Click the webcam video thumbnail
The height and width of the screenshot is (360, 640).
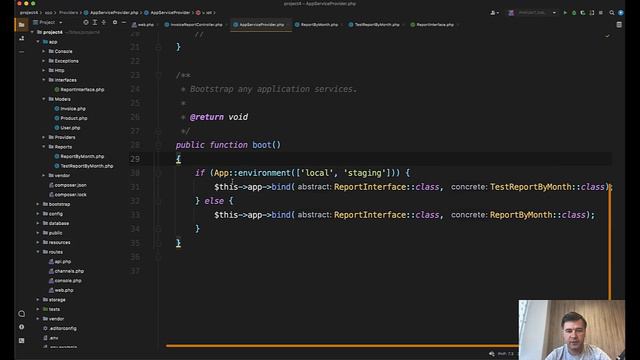571,330
